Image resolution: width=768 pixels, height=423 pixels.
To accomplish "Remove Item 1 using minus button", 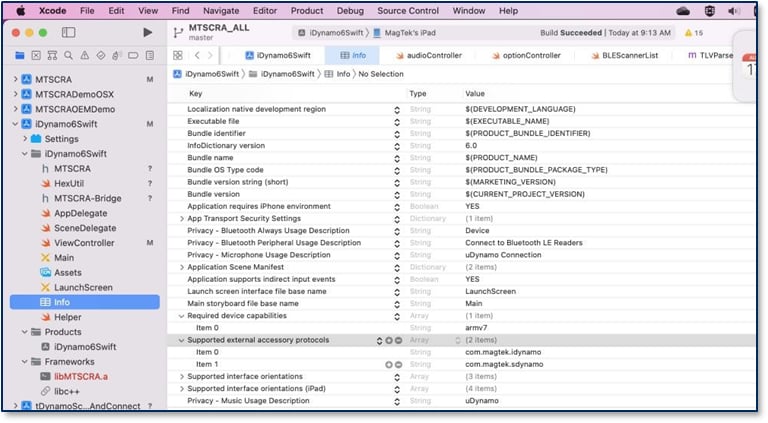I will (398, 365).
